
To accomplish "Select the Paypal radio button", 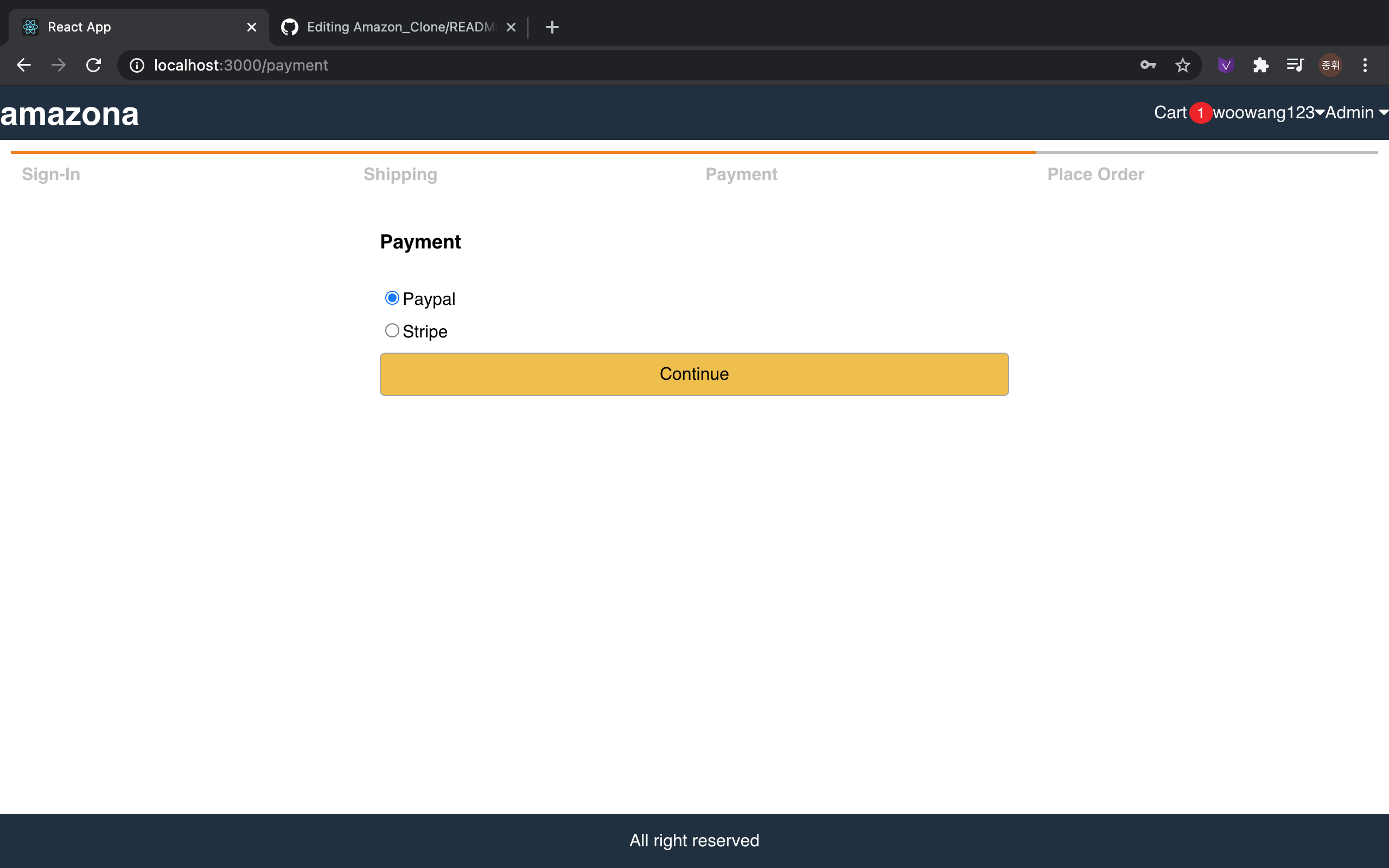I will pos(392,298).
